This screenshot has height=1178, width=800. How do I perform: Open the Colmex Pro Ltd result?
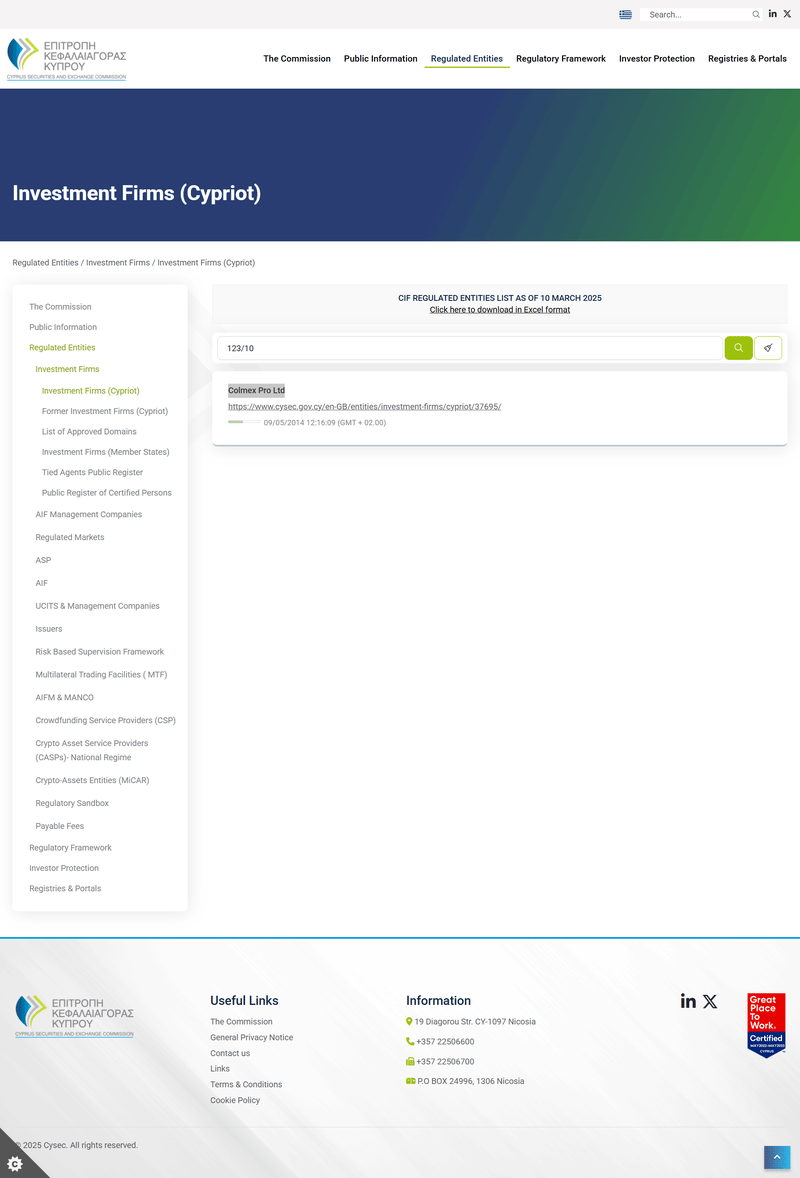tap(256, 390)
